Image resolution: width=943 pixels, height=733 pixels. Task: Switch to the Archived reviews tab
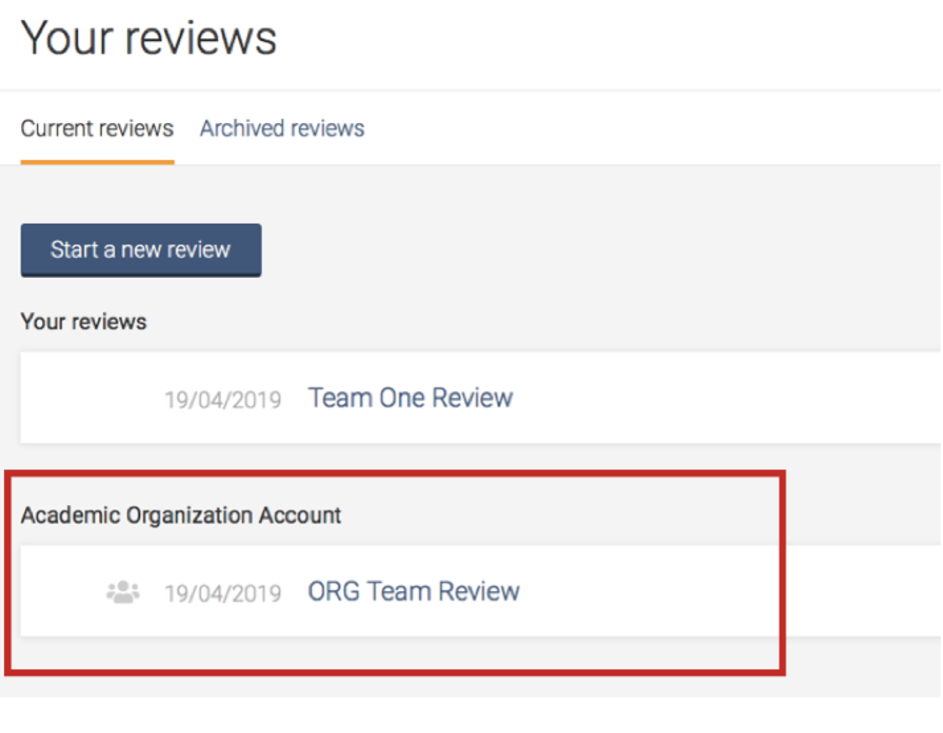point(282,128)
